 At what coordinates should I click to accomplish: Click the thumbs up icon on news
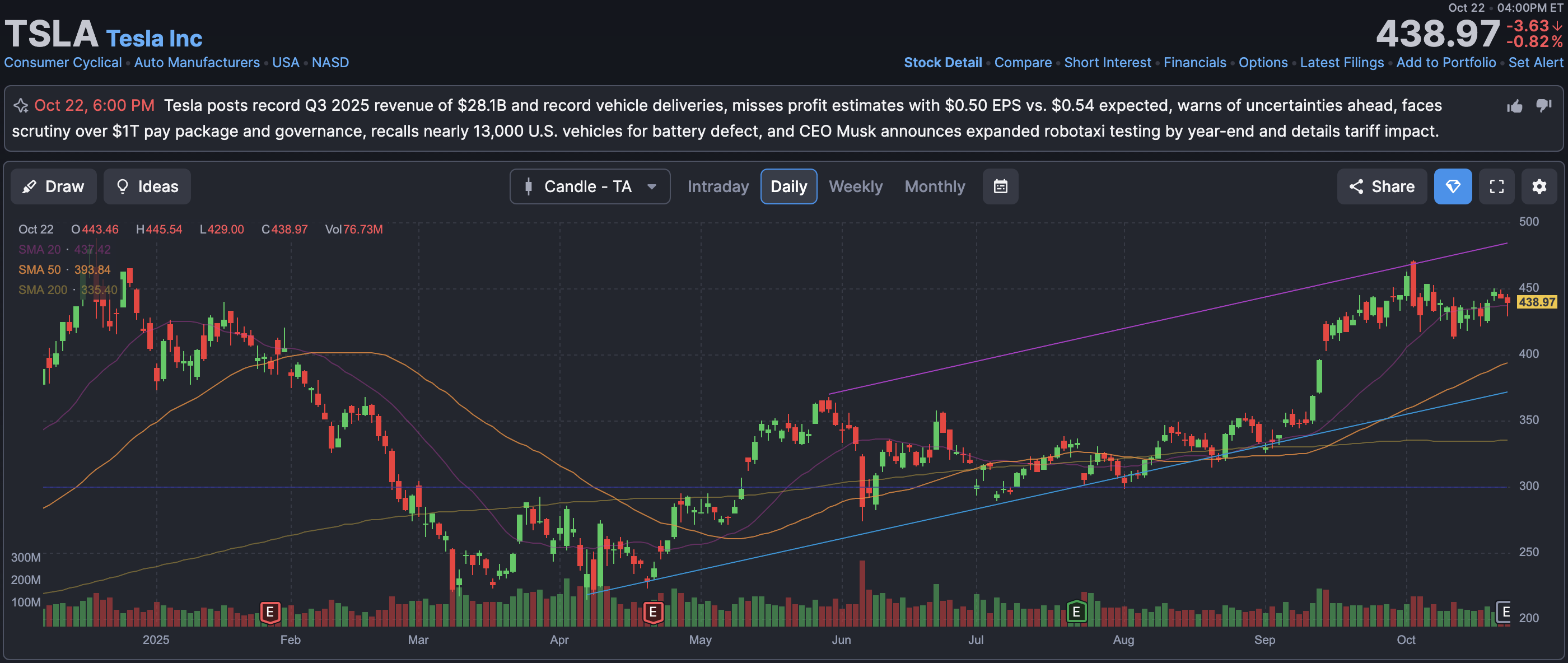[1514, 106]
